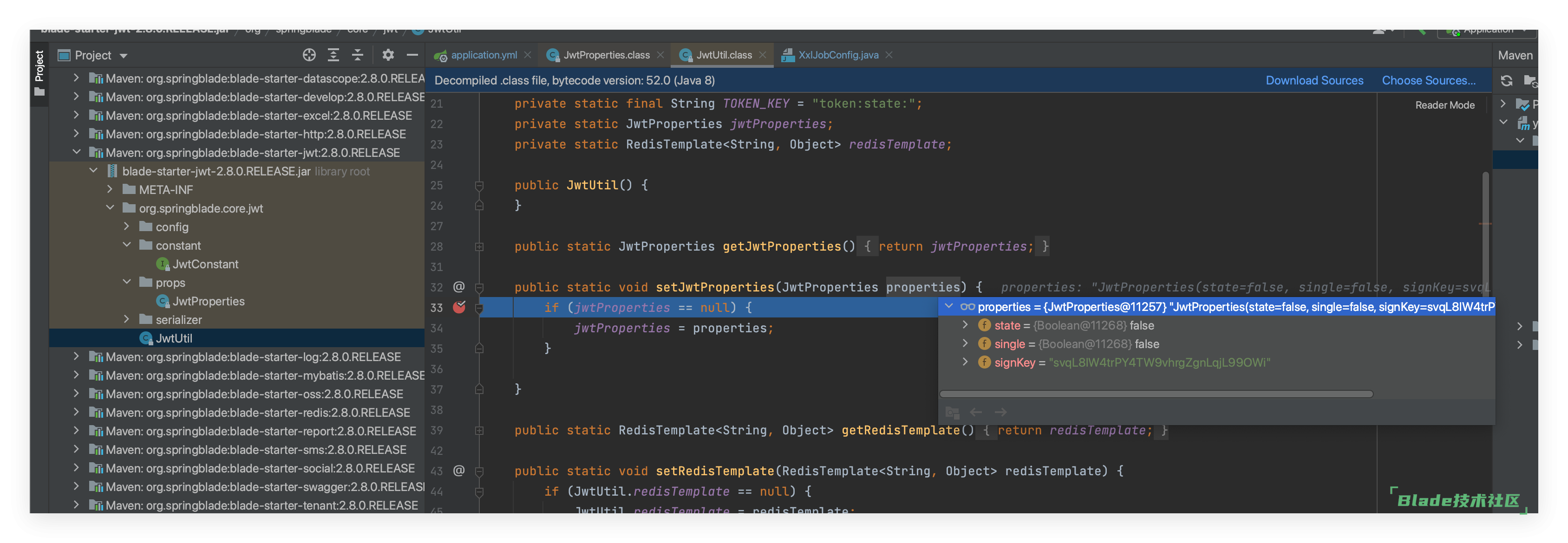This screenshot has height=543, width=1568.
Task: Collapse org.springblade.core.jwt package
Action: [110, 208]
